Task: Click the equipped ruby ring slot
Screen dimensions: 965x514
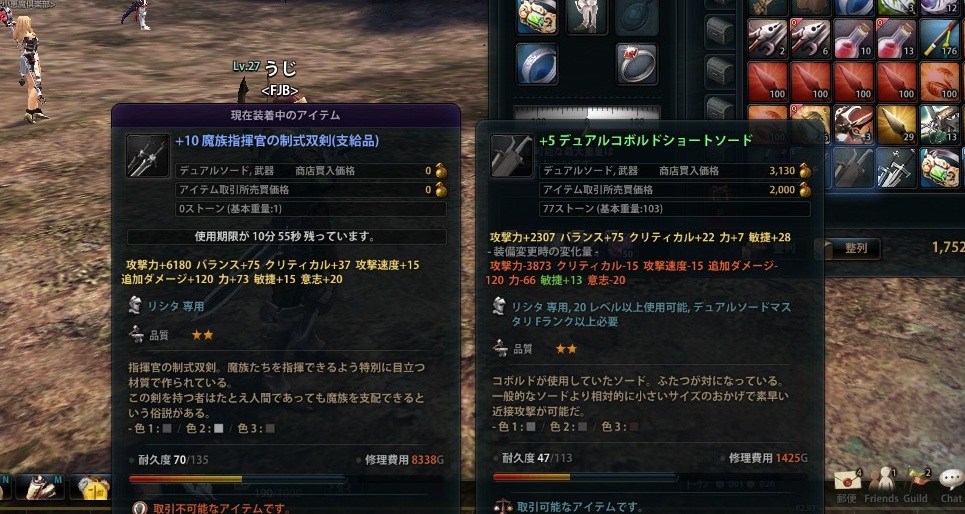Action: pyautogui.click(x=638, y=64)
